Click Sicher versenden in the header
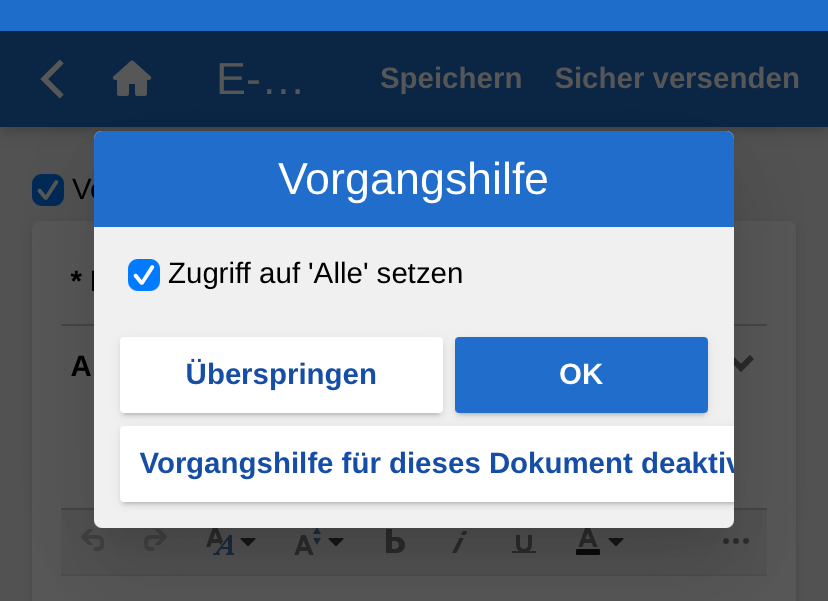Image resolution: width=828 pixels, height=601 pixels. (x=677, y=79)
